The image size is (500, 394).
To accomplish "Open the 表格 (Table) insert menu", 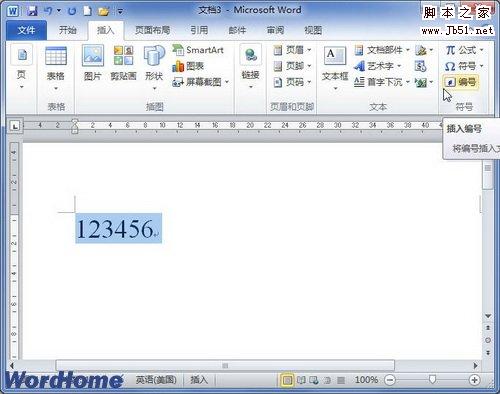I will click(x=56, y=68).
